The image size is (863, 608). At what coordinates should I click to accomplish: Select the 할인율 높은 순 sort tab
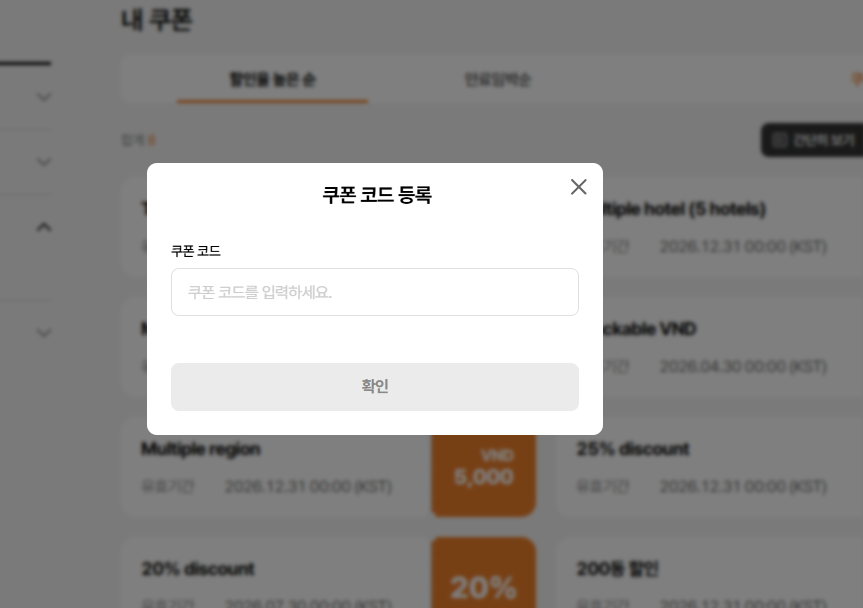click(x=272, y=80)
